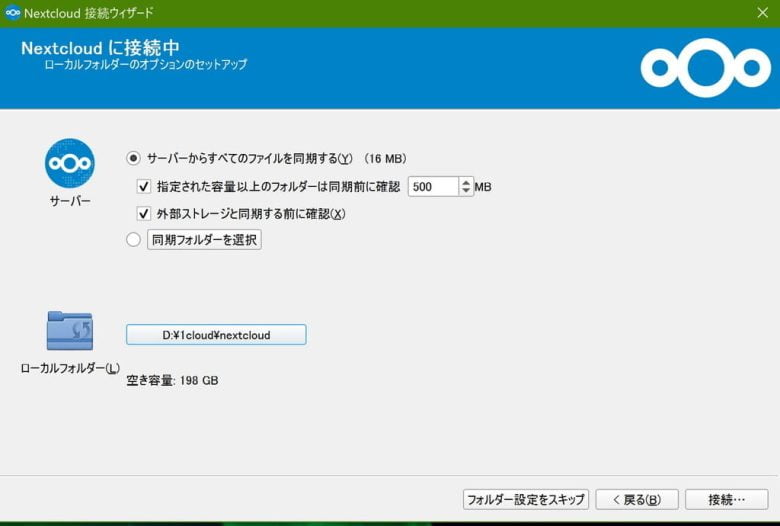Click the サーバー label under the icon

pyautogui.click(x=70, y=201)
